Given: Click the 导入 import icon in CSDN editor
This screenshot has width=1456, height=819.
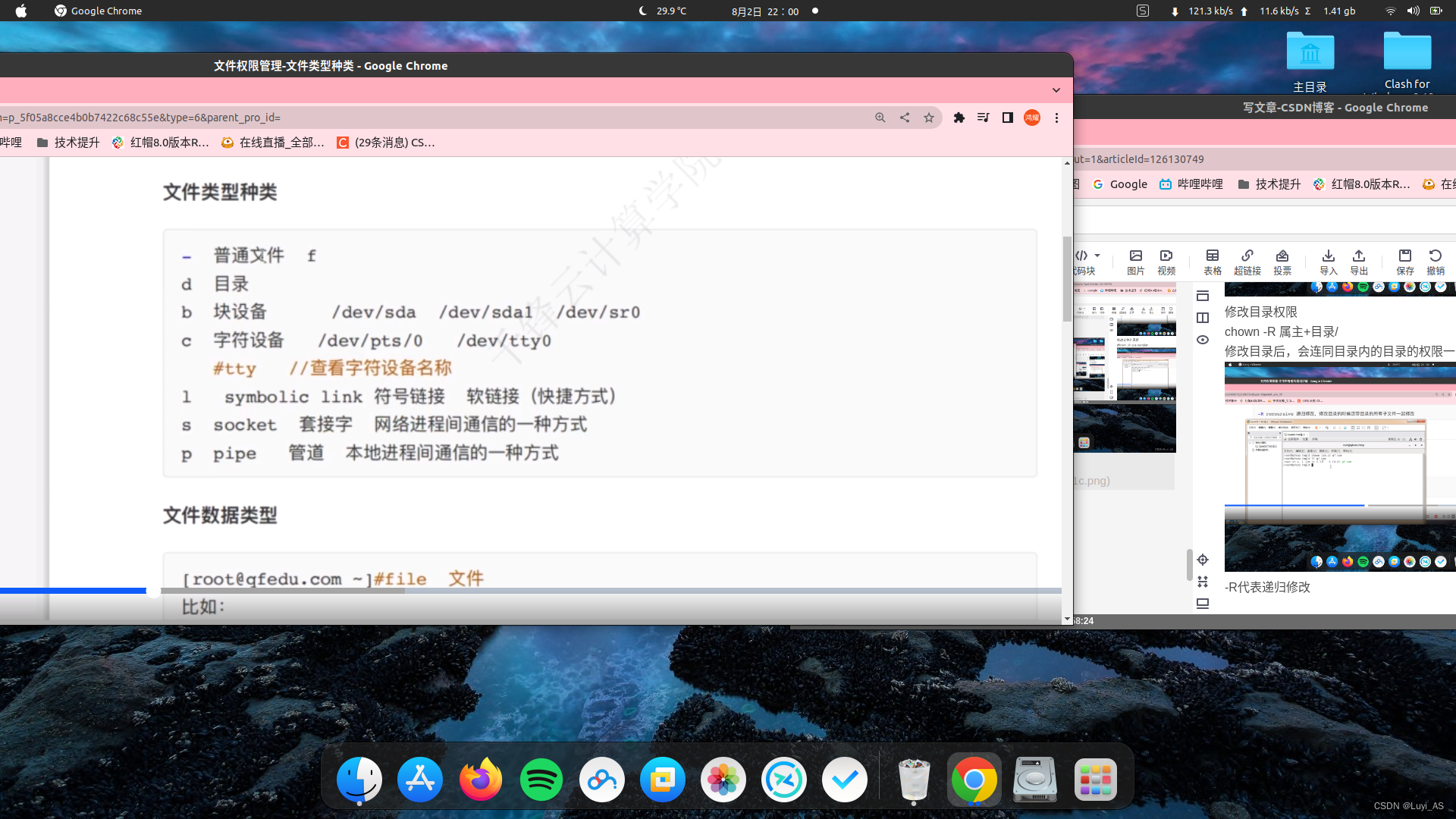Looking at the screenshot, I should [x=1328, y=262].
